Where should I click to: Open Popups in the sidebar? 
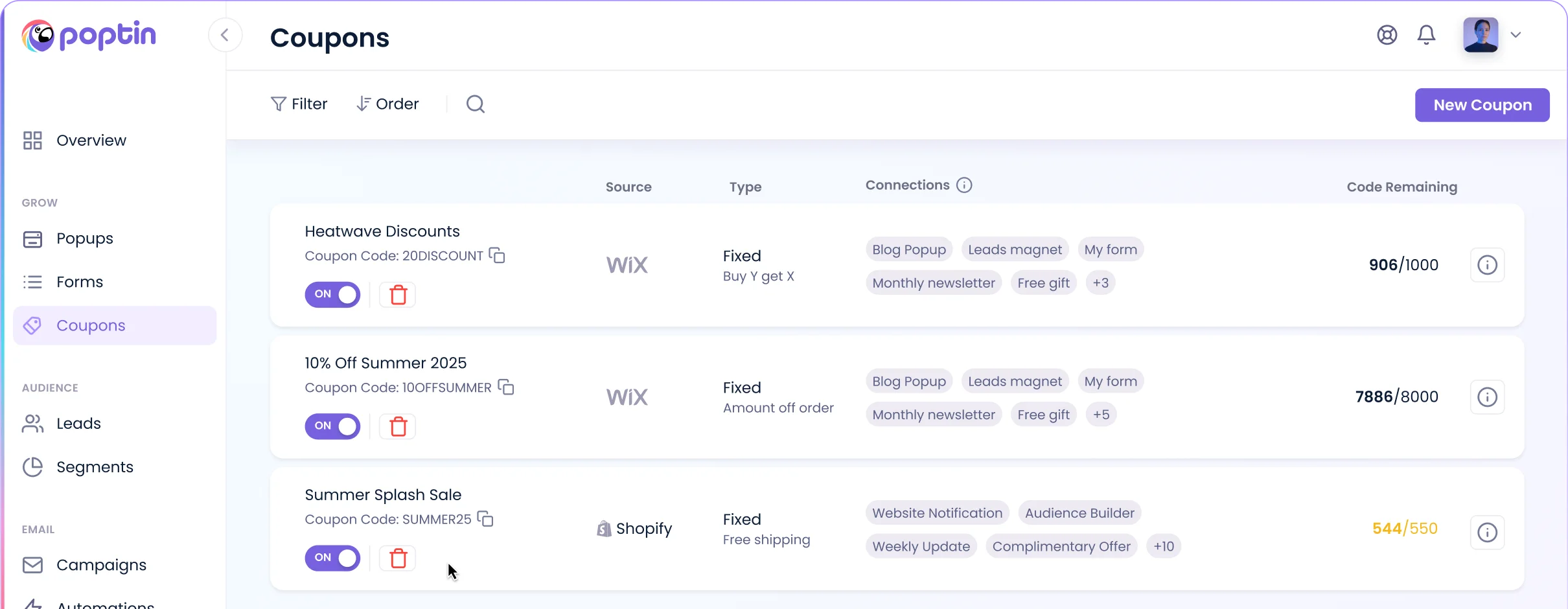click(x=115, y=239)
